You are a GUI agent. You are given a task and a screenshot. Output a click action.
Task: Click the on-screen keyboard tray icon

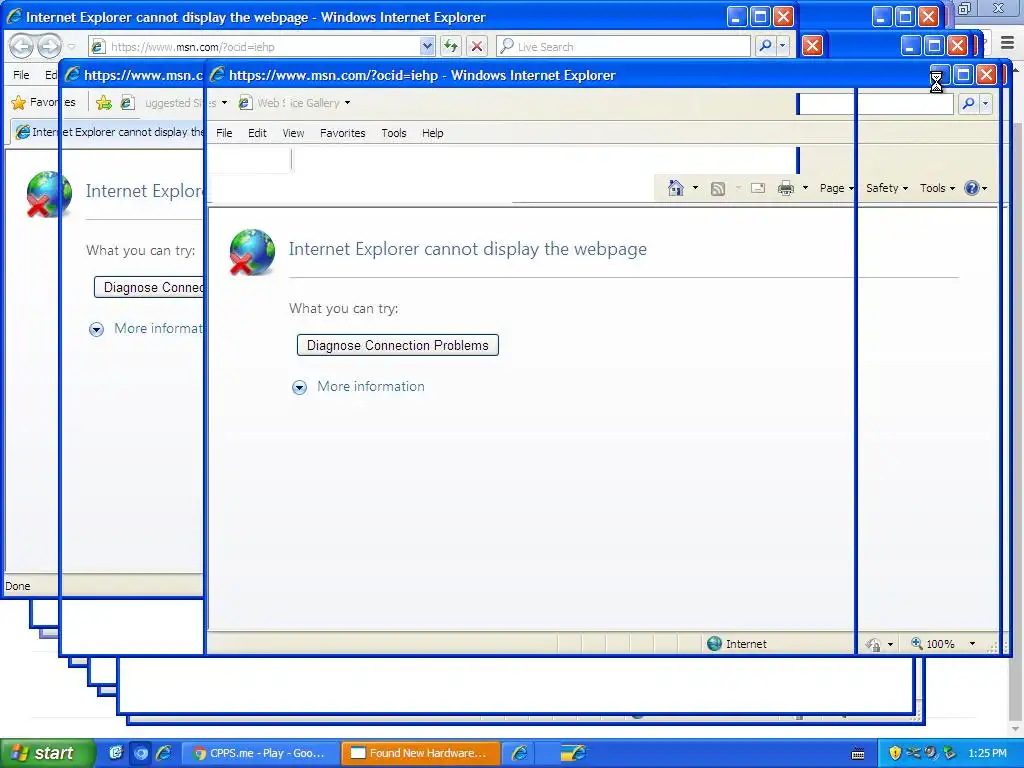click(858, 754)
